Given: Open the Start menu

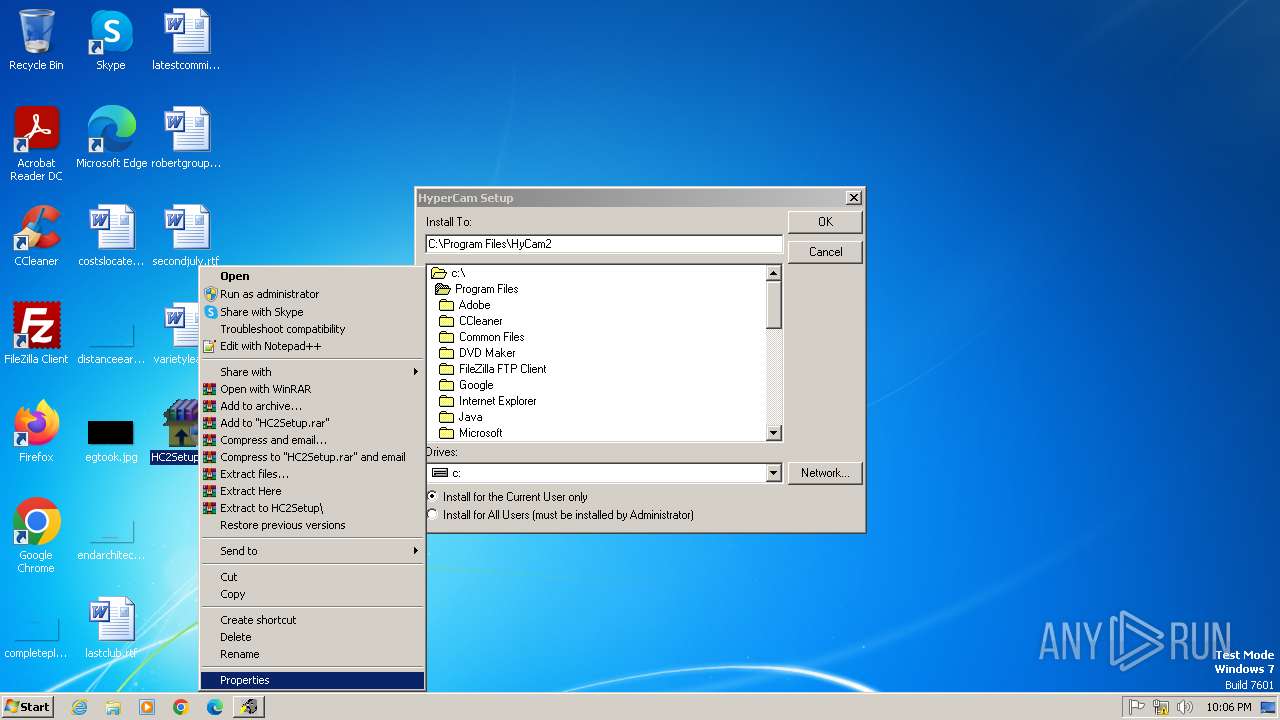Looking at the screenshot, I should 27,707.
